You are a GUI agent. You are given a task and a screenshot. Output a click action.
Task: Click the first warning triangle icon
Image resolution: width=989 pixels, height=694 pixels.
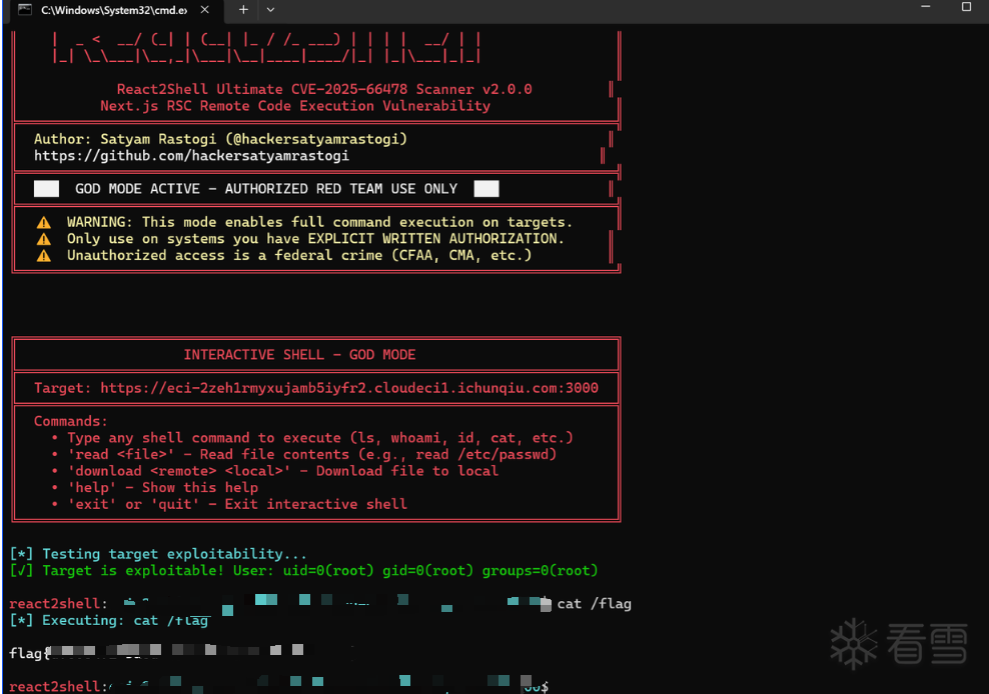(x=44, y=222)
